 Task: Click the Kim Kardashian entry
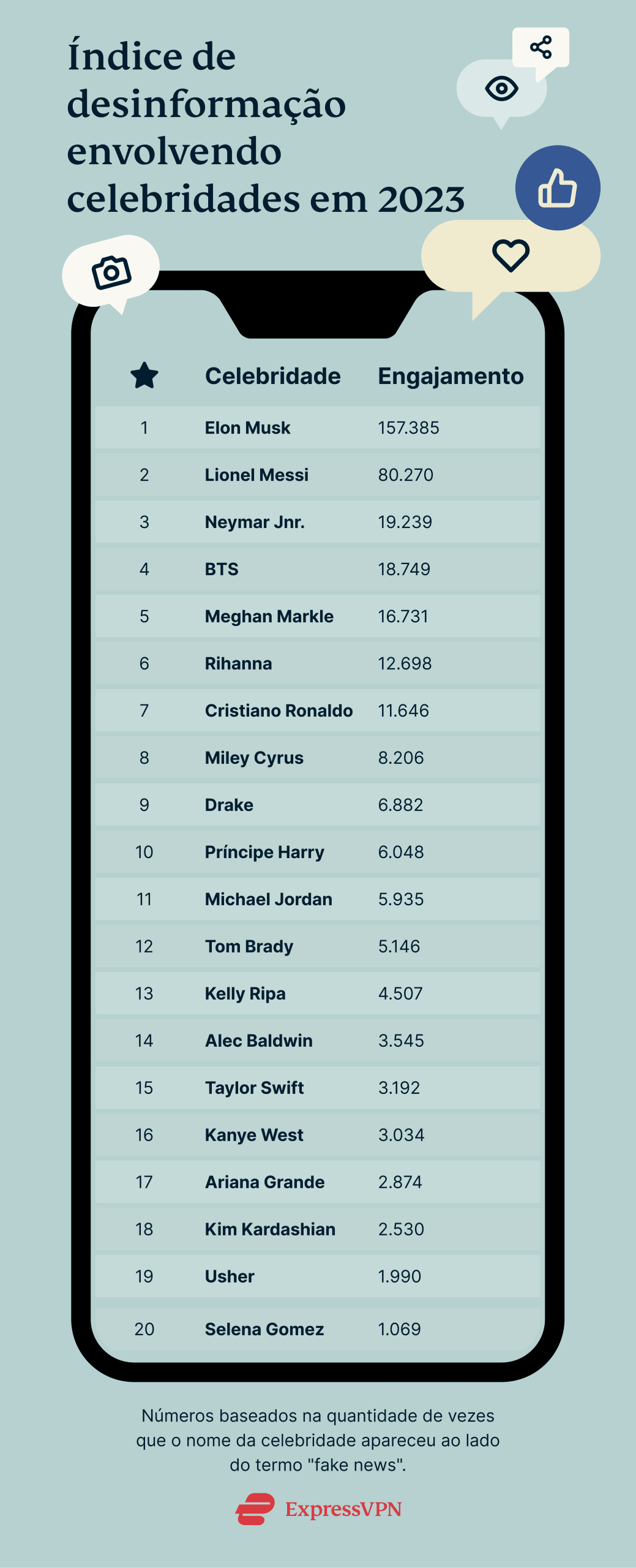[270, 1229]
